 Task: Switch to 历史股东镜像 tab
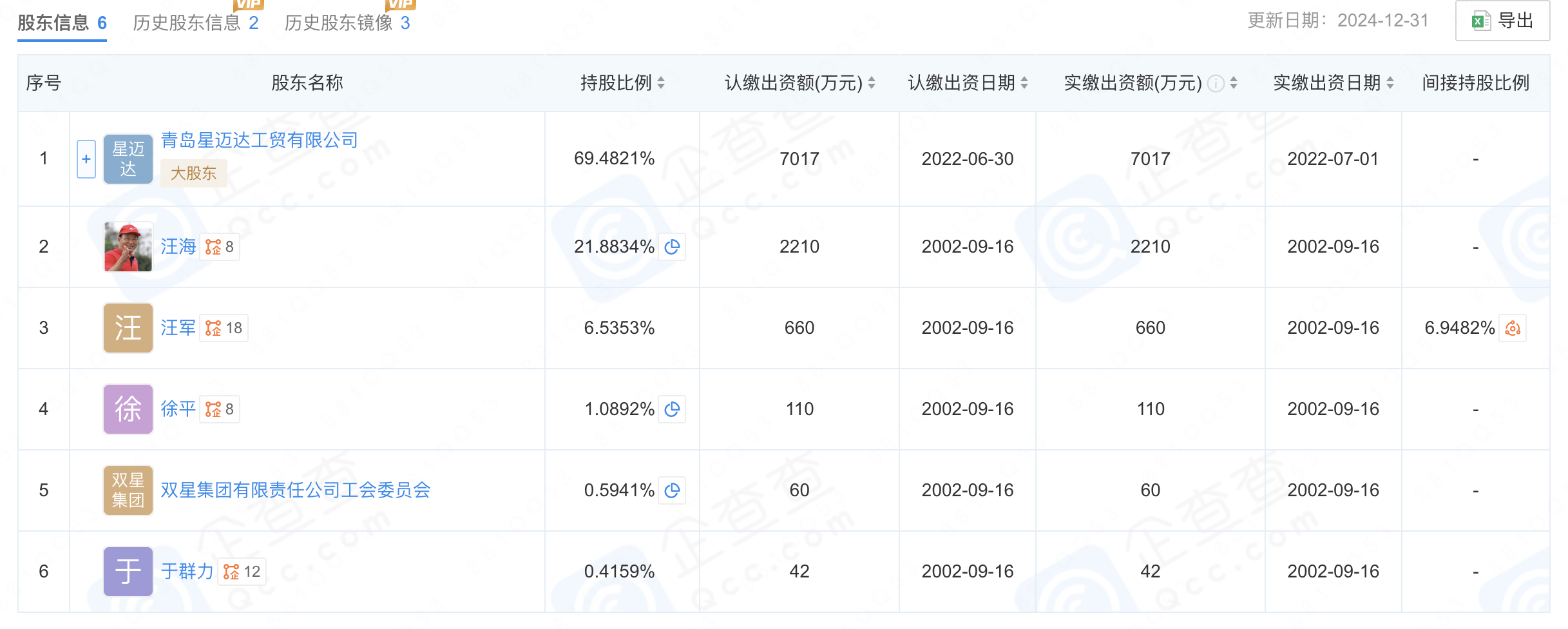click(347, 23)
